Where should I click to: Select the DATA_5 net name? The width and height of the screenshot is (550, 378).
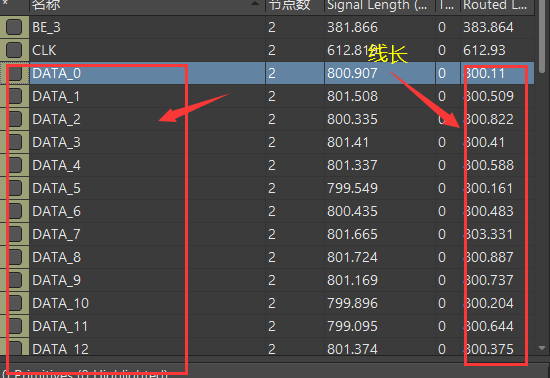pyautogui.click(x=56, y=189)
